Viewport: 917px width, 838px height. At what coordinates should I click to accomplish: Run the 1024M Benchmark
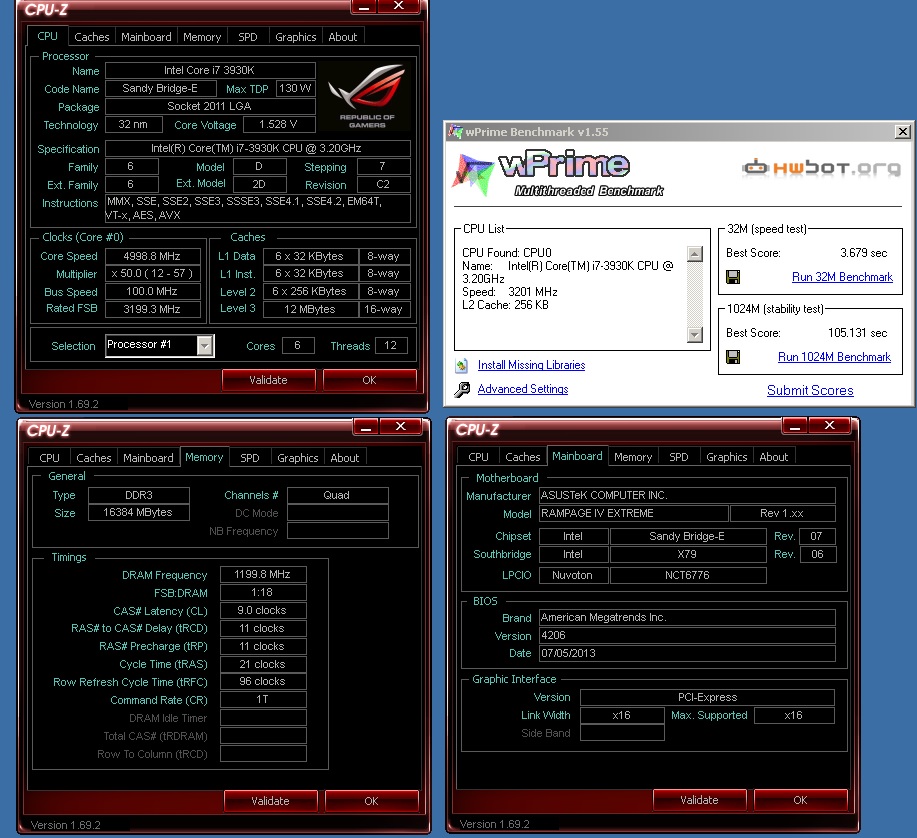[x=834, y=357]
